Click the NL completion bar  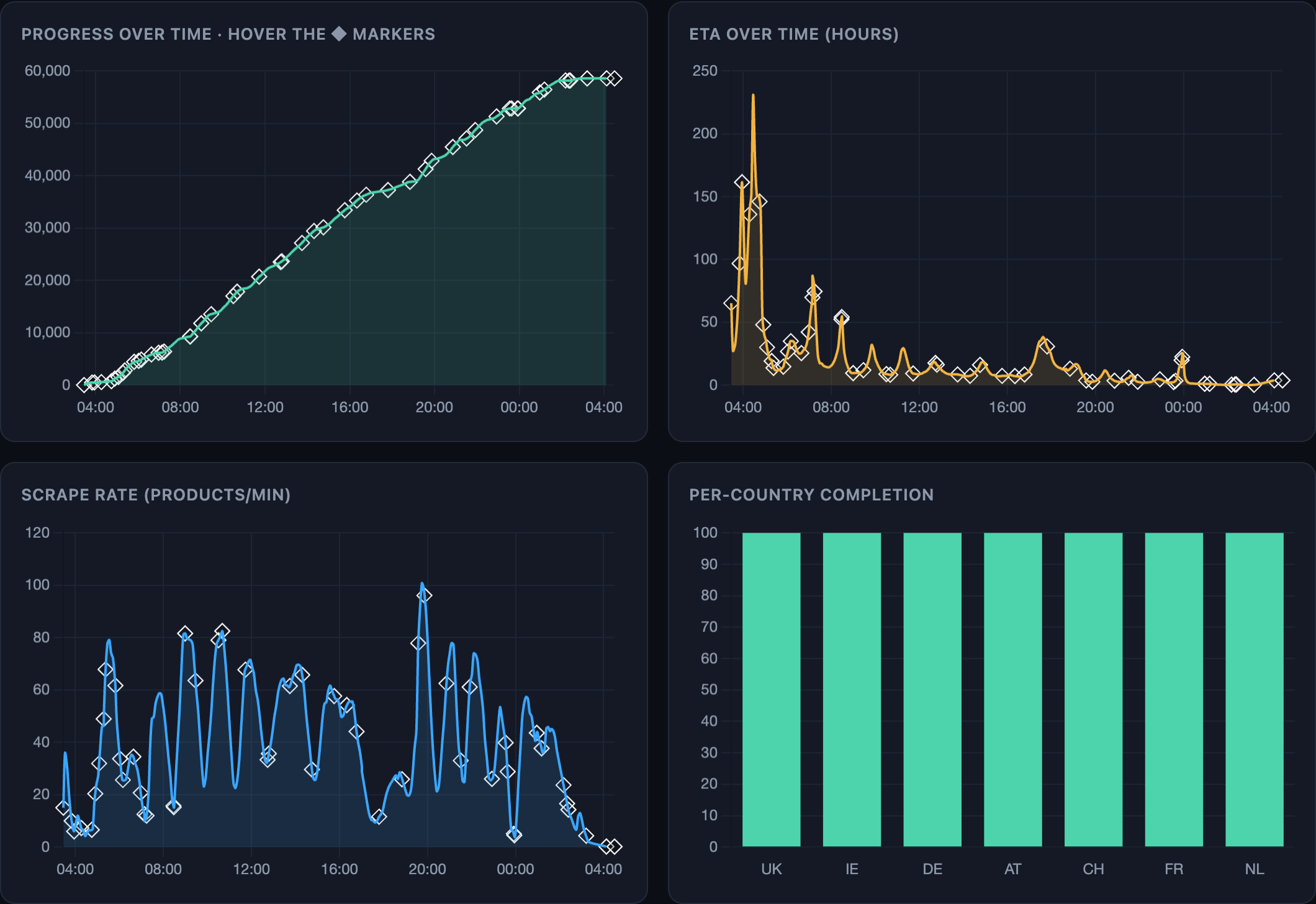1255,689
